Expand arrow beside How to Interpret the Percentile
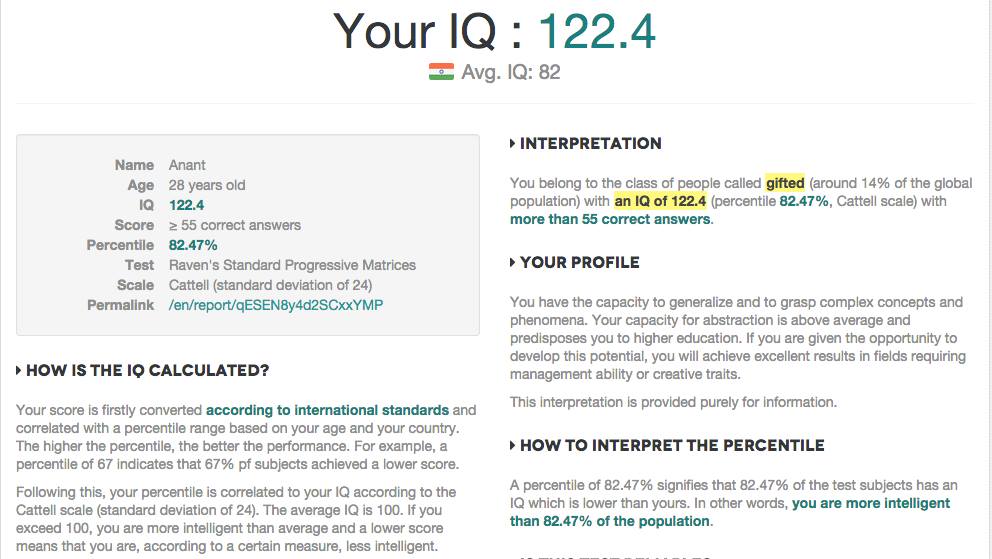Screen dimensions: 992x559 coord(513,446)
